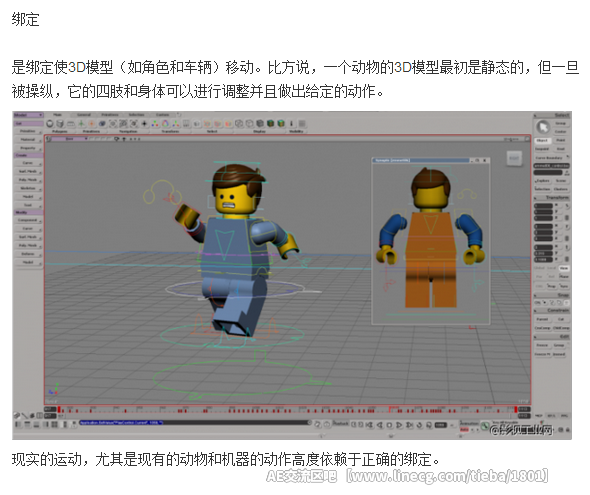Toggle the Plane transform mode
Image resolution: width=590 pixels, height=495 pixels.
click(563, 276)
